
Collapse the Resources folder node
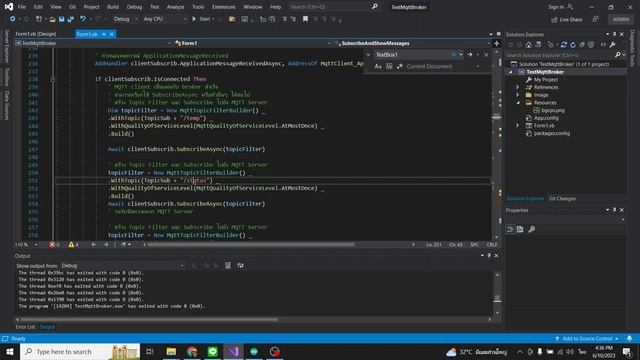coord(518,103)
